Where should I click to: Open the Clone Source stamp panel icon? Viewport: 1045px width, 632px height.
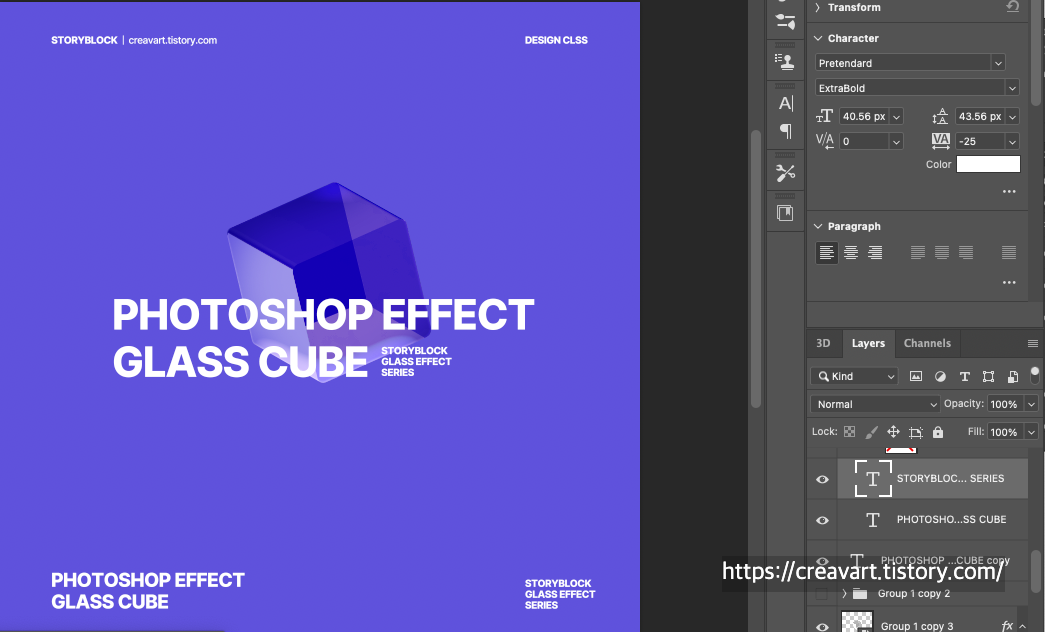tap(785, 62)
